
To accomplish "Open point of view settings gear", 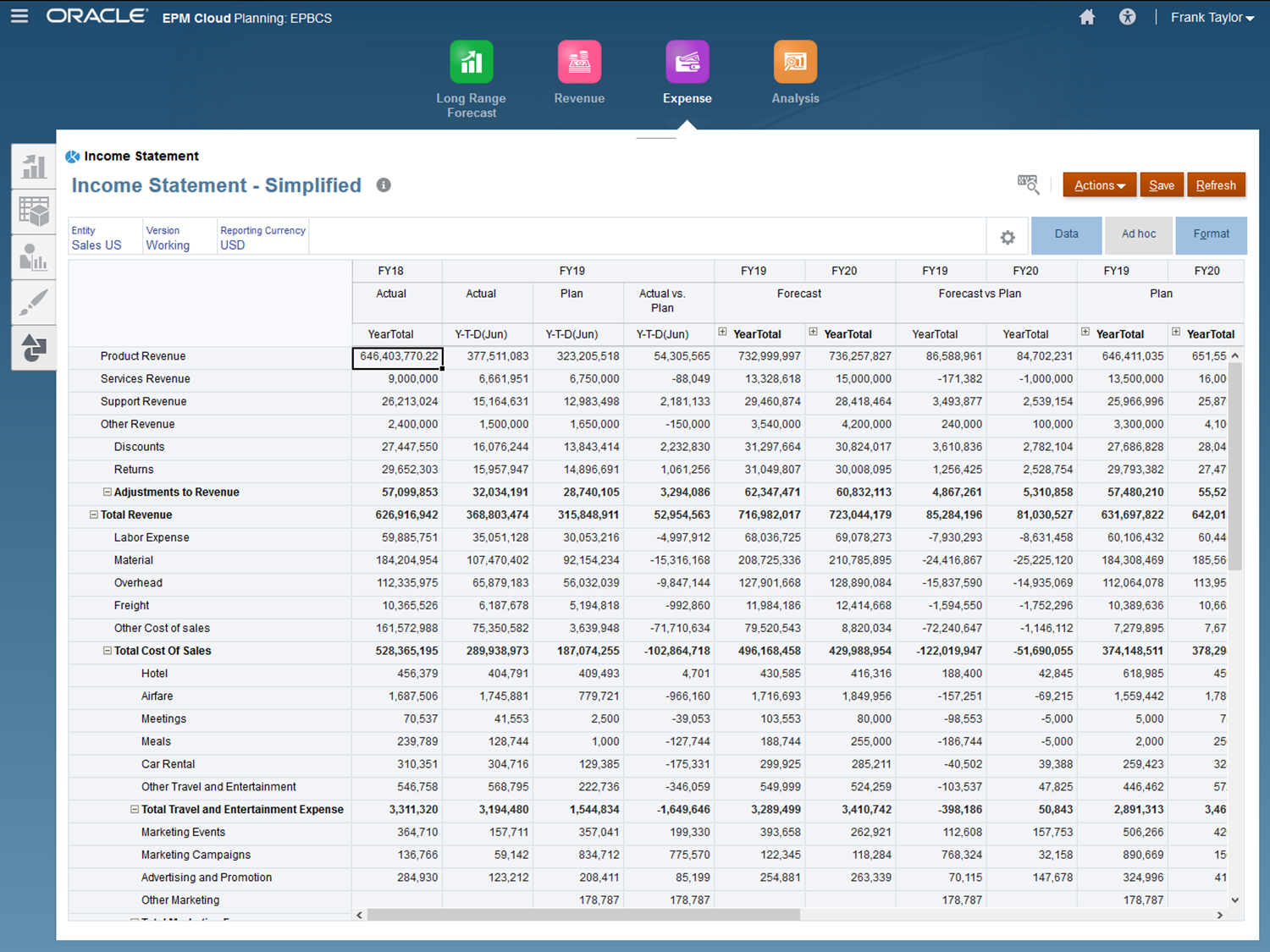I will (x=1008, y=238).
